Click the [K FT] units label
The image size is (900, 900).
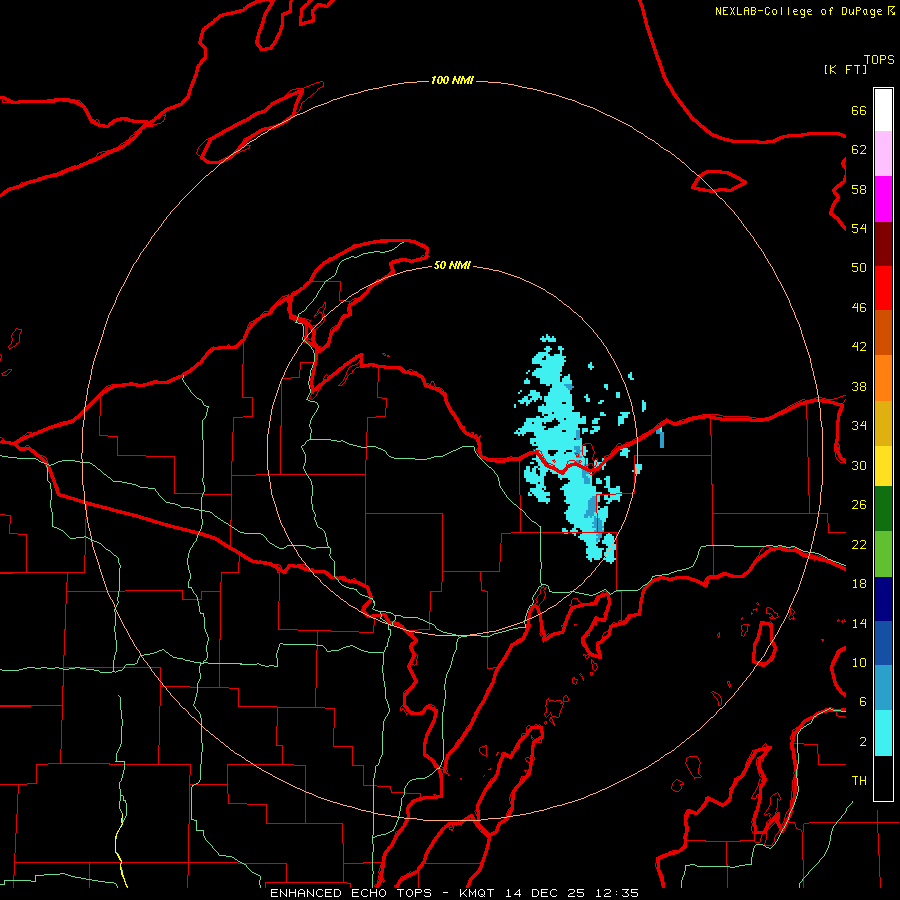click(846, 69)
